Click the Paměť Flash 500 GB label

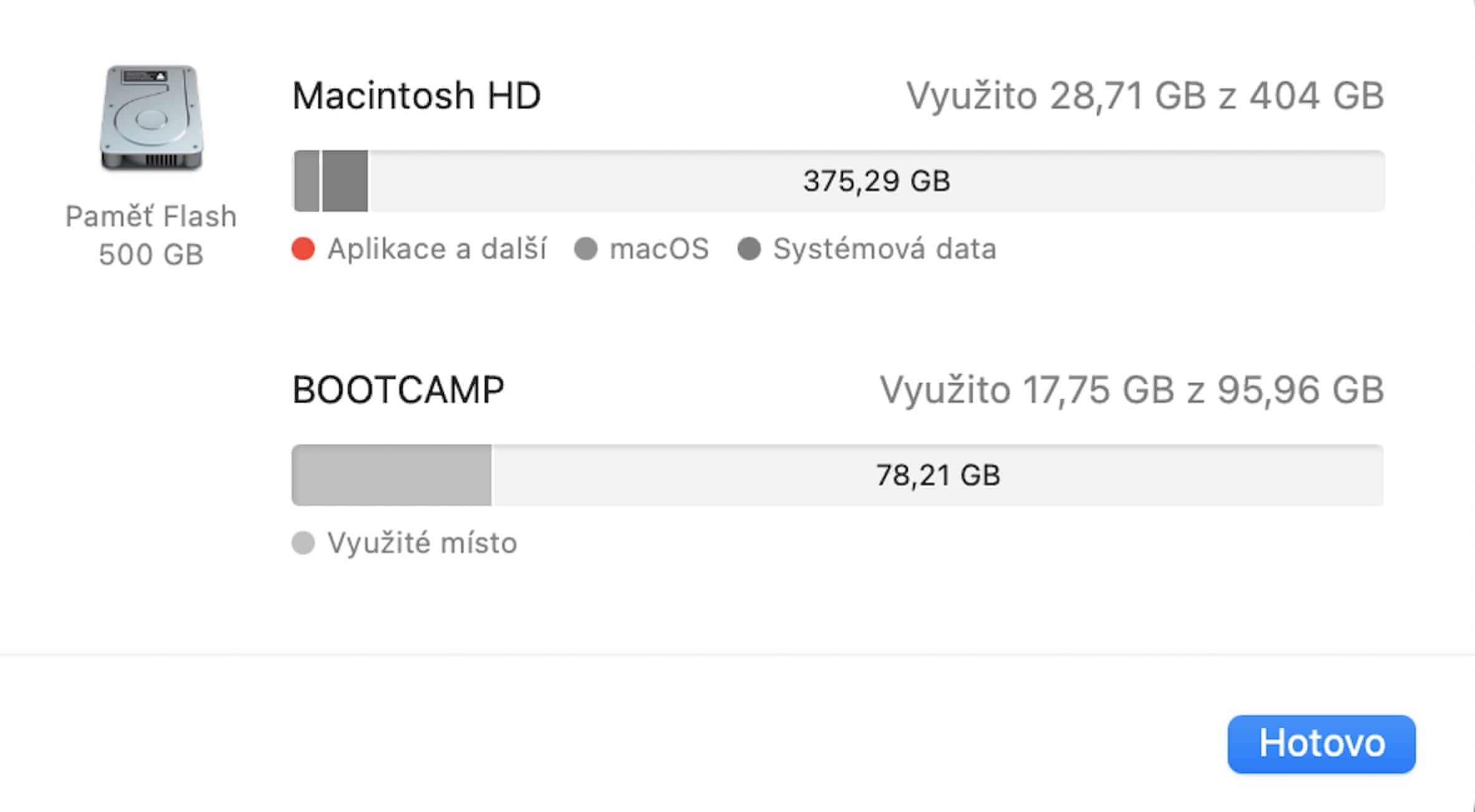(151, 236)
